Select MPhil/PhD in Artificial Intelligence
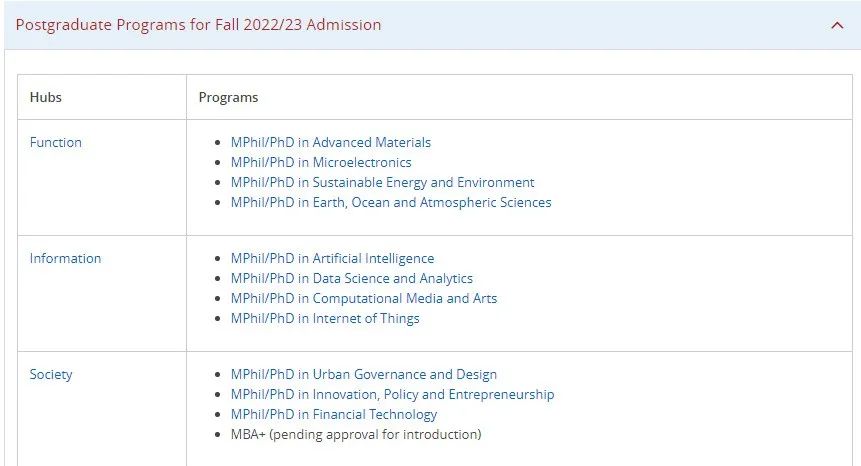This screenshot has width=861, height=466. pyautogui.click(x=332, y=258)
